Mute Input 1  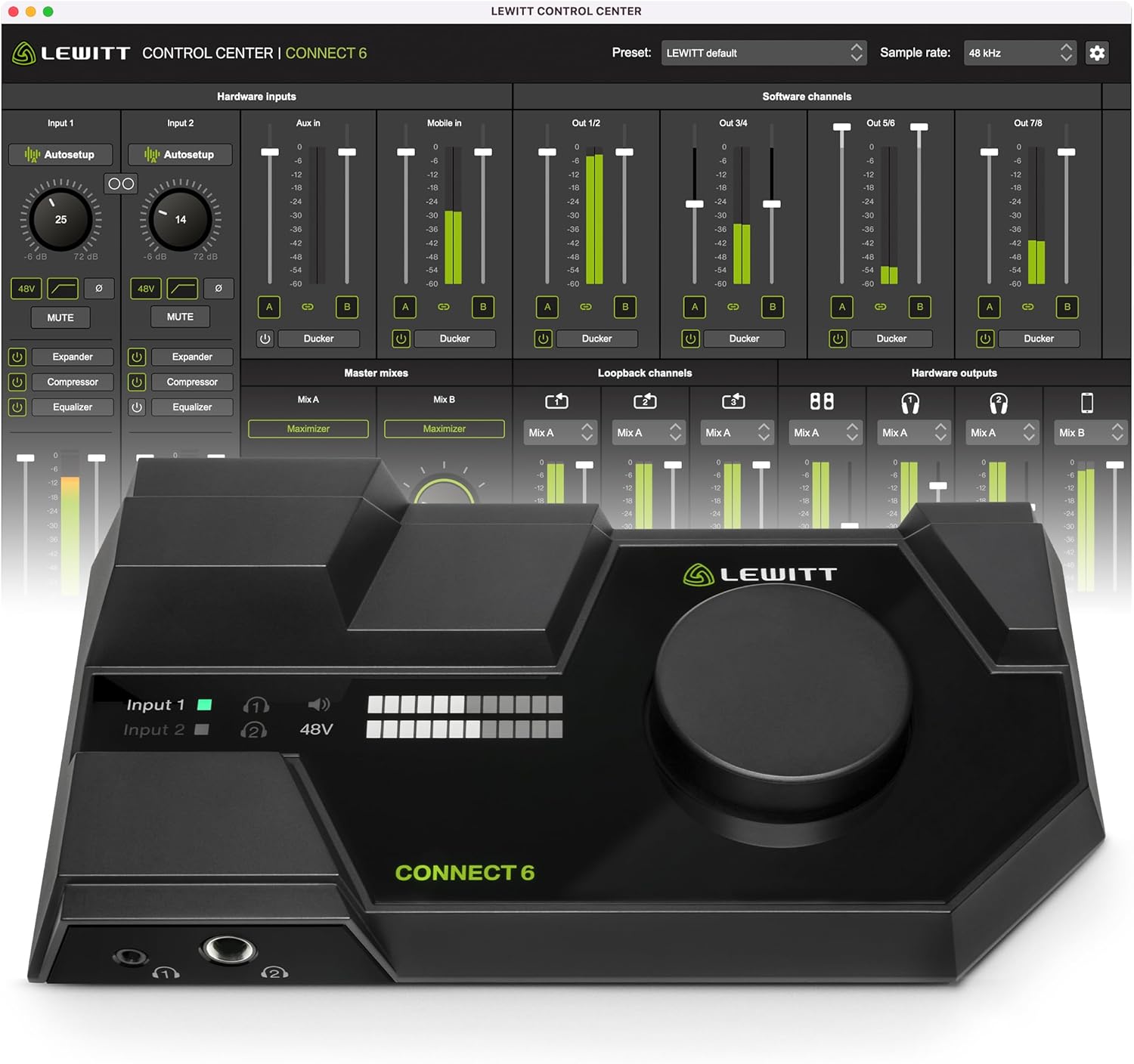coord(60,317)
